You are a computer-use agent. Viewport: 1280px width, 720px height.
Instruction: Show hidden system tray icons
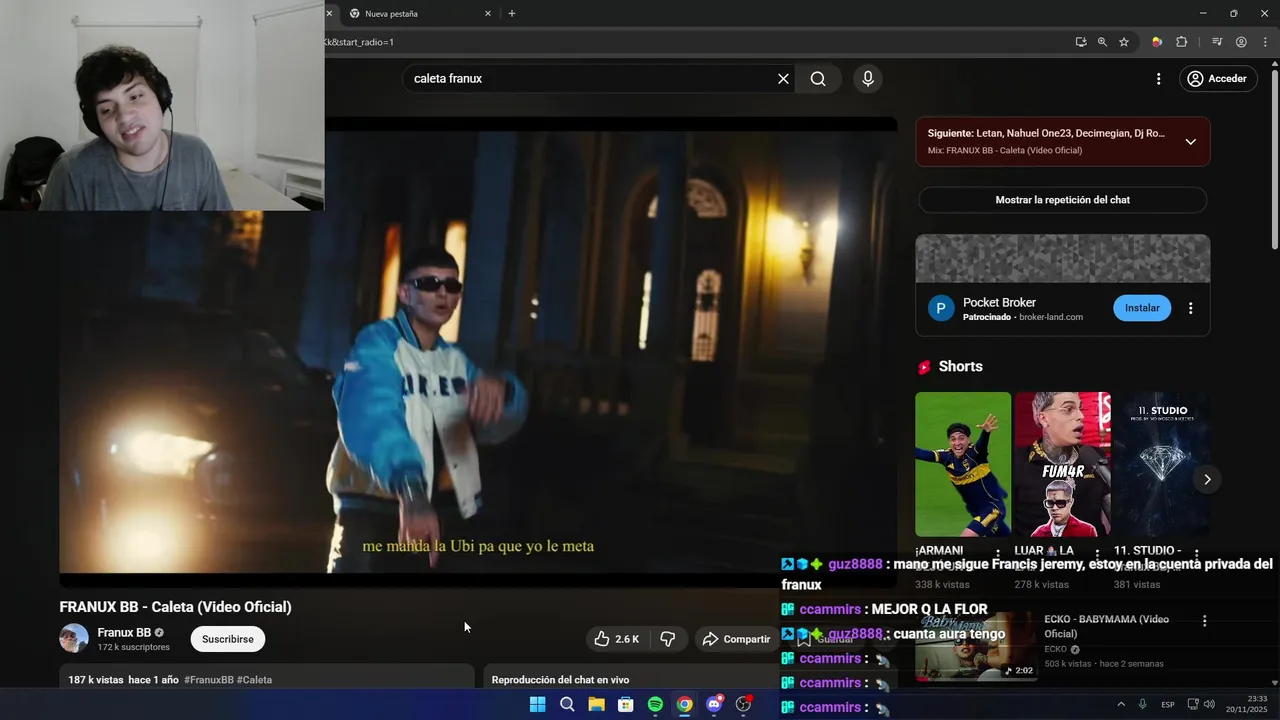(1121, 704)
